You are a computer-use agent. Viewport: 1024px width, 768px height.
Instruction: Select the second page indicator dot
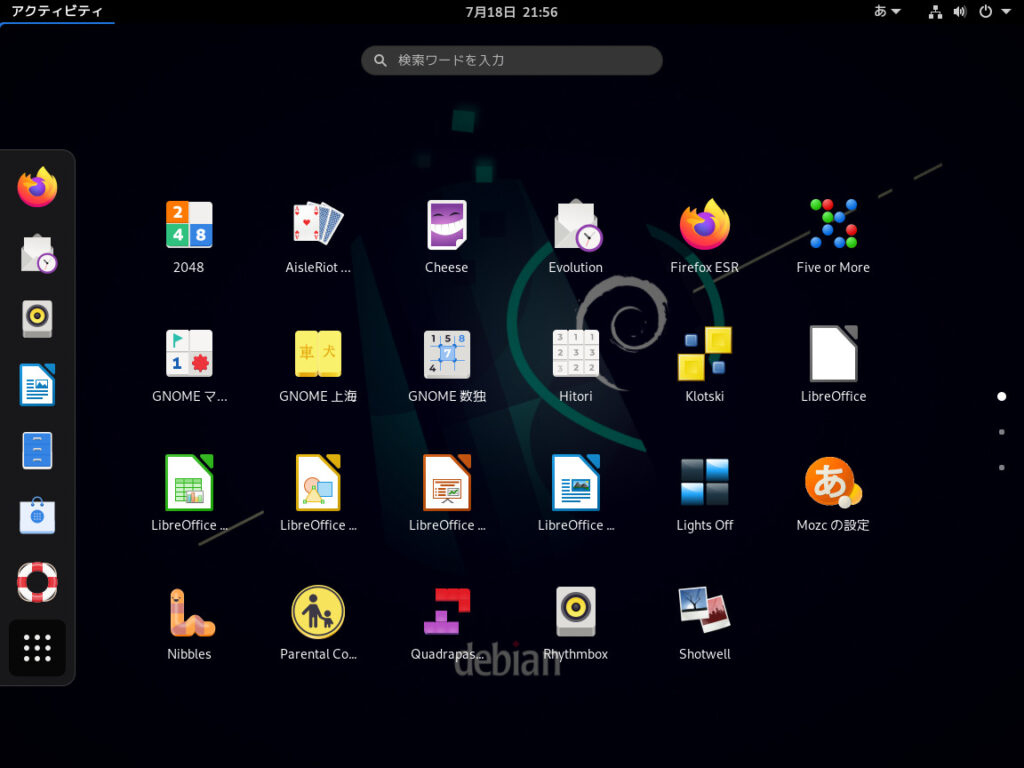click(x=1002, y=432)
